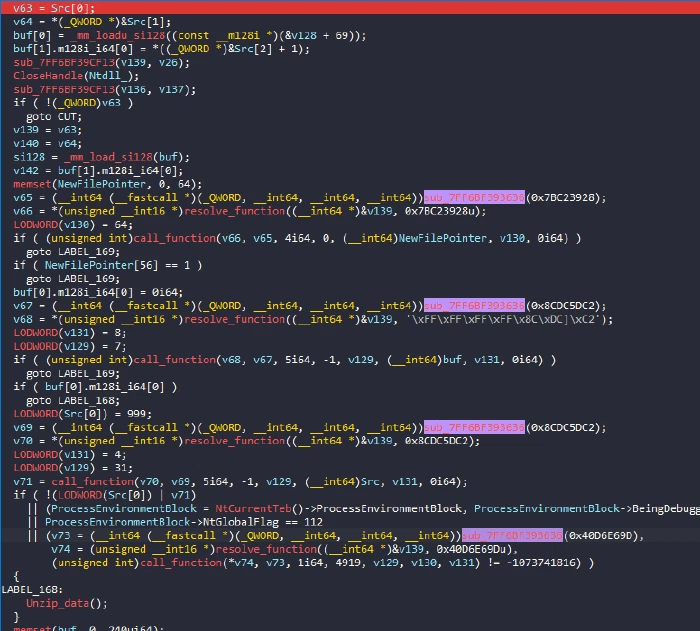Viewport: 700px width, 631px height.
Task: Click highlighted sub_7FF6BF393636 on v67 line
Action: (x=474, y=305)
